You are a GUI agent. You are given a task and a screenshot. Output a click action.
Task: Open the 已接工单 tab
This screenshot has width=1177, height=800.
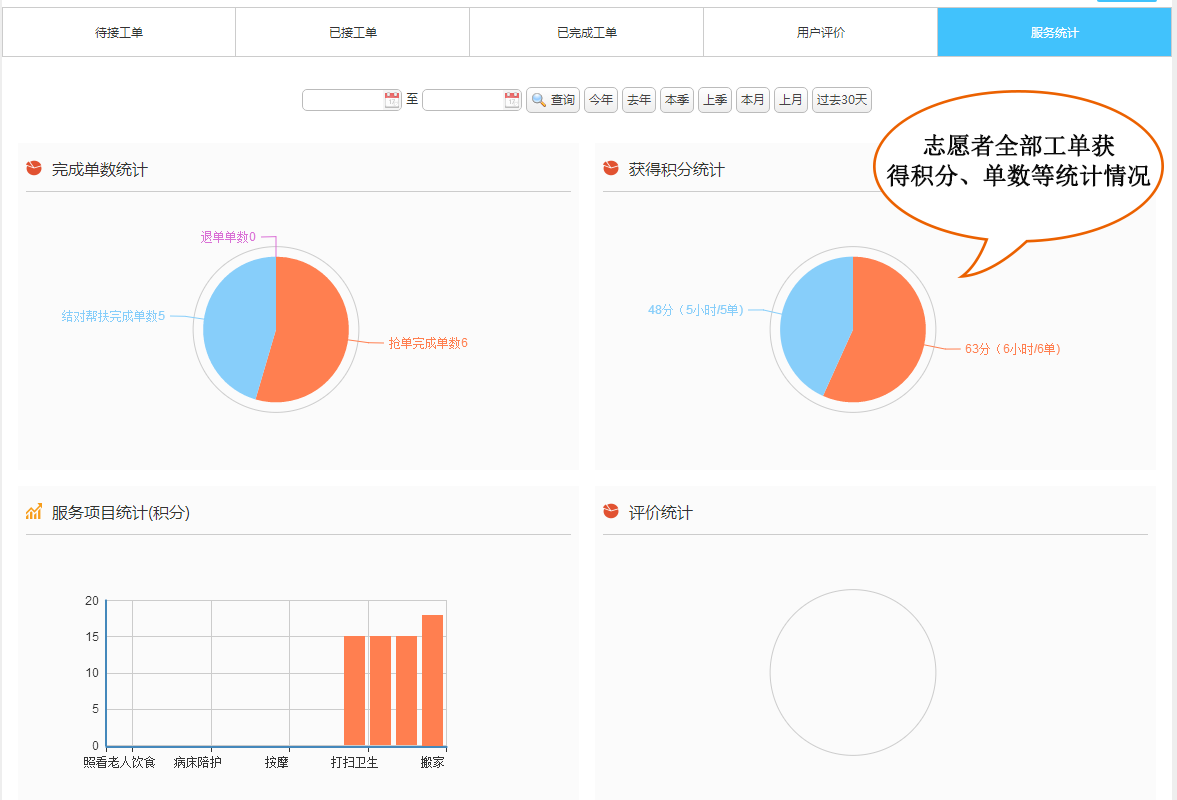[353, 33]
